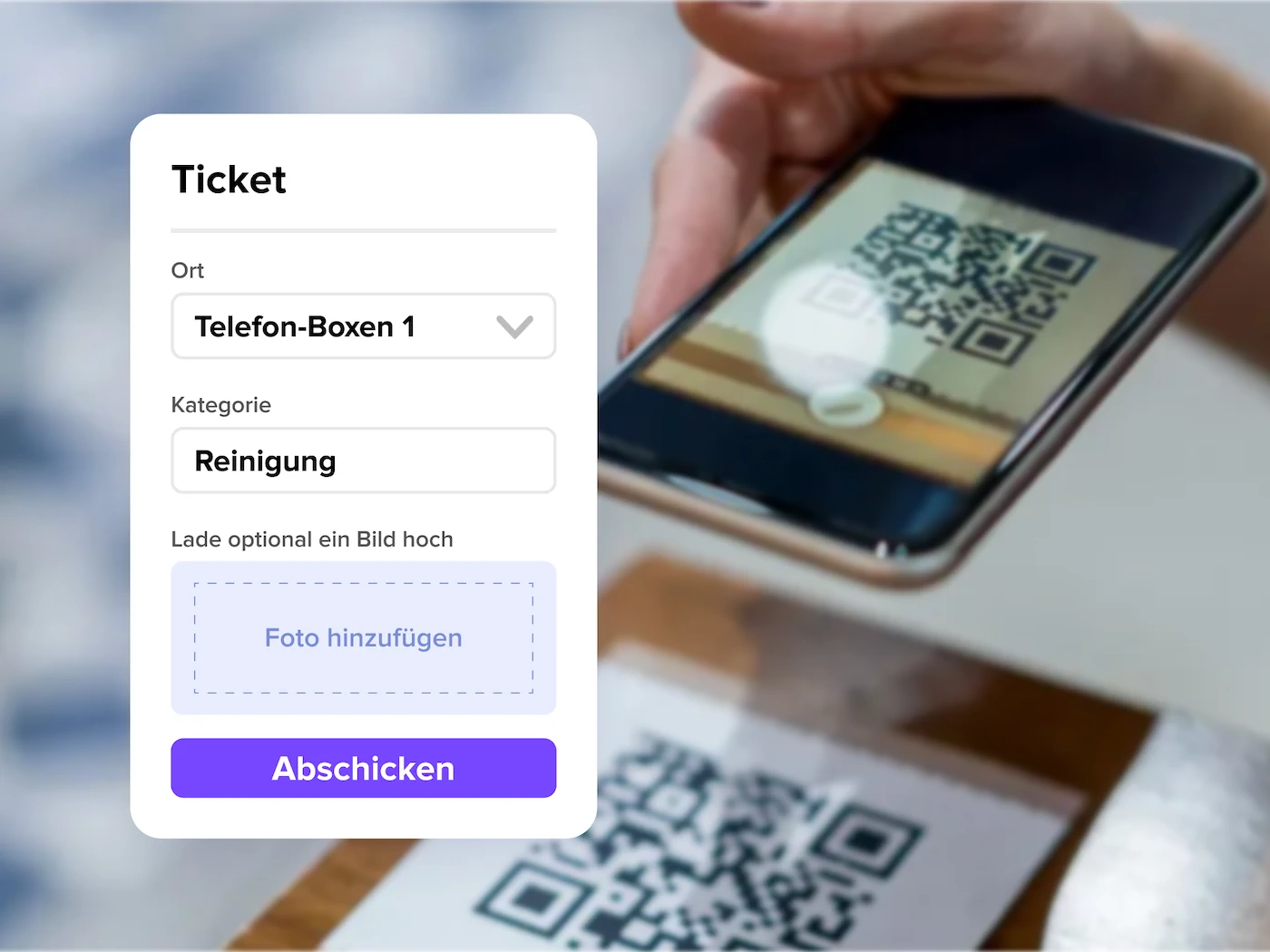Click the Lade optional ein Bild hoch label
This screenshot has height=952, width=1270.
point(312,539)
